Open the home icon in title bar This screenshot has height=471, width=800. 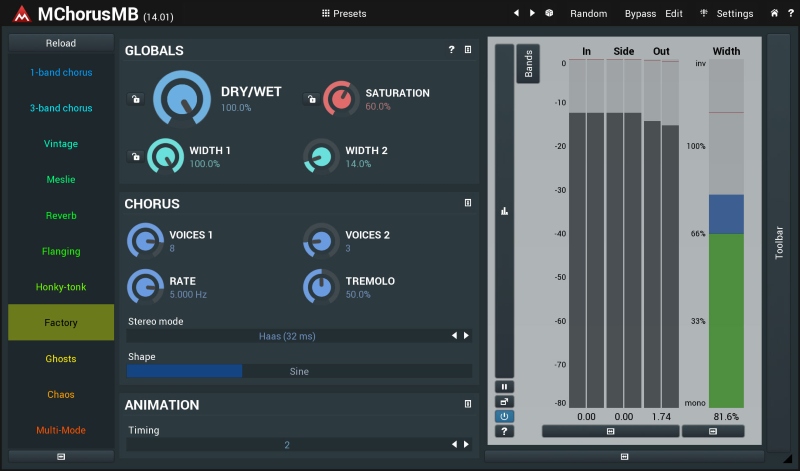coord(774,14)
